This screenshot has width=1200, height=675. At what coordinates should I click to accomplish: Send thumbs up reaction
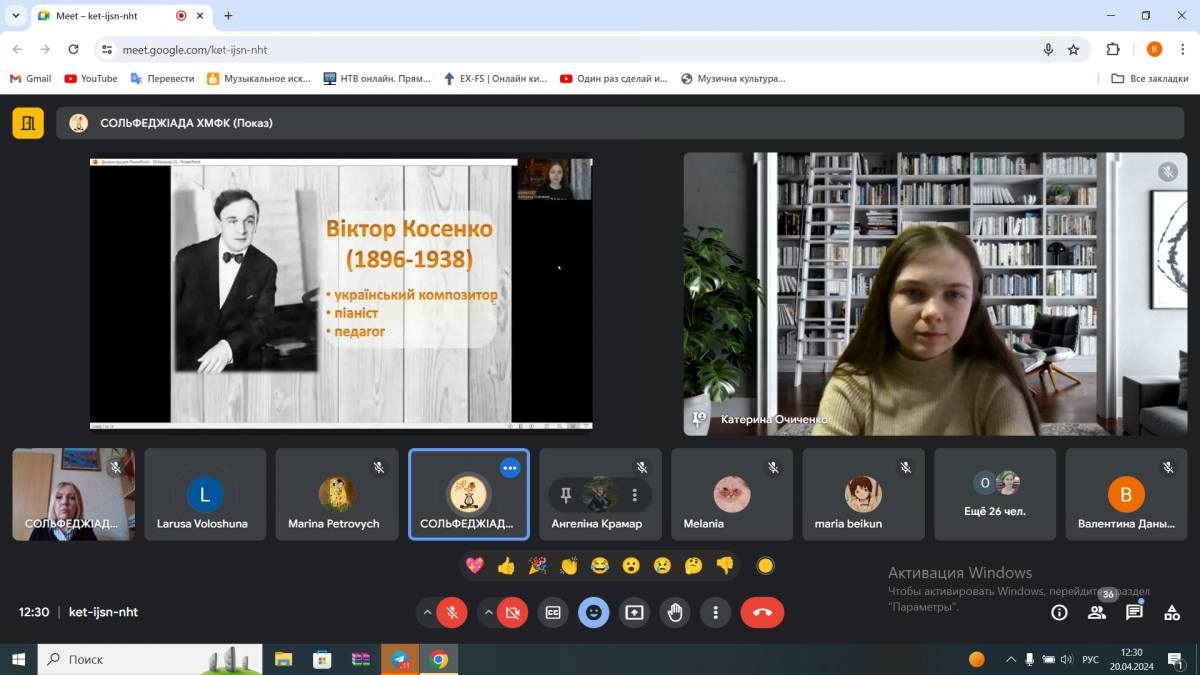[x=506, y=565]
